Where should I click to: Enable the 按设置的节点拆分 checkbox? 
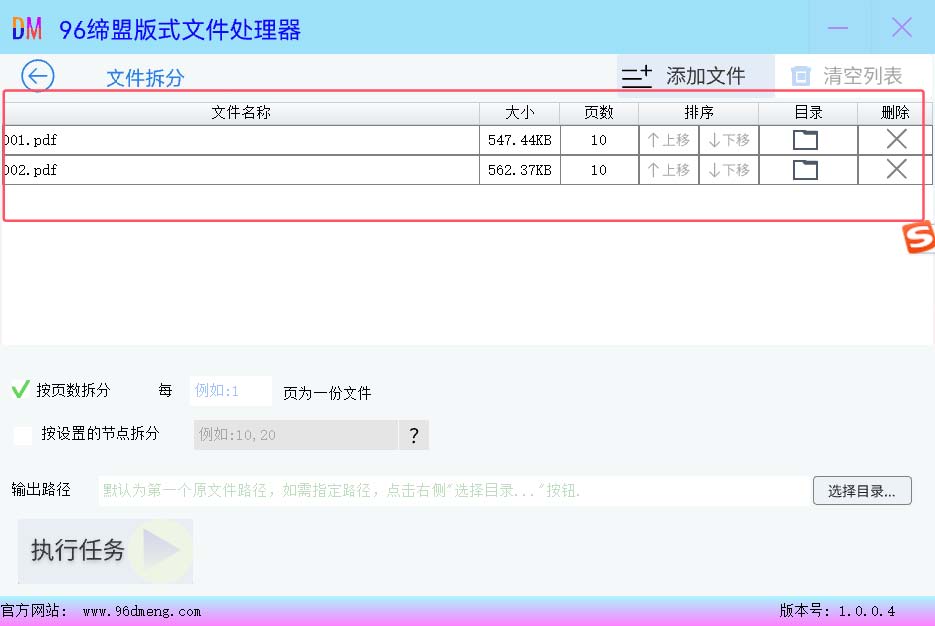23,435
